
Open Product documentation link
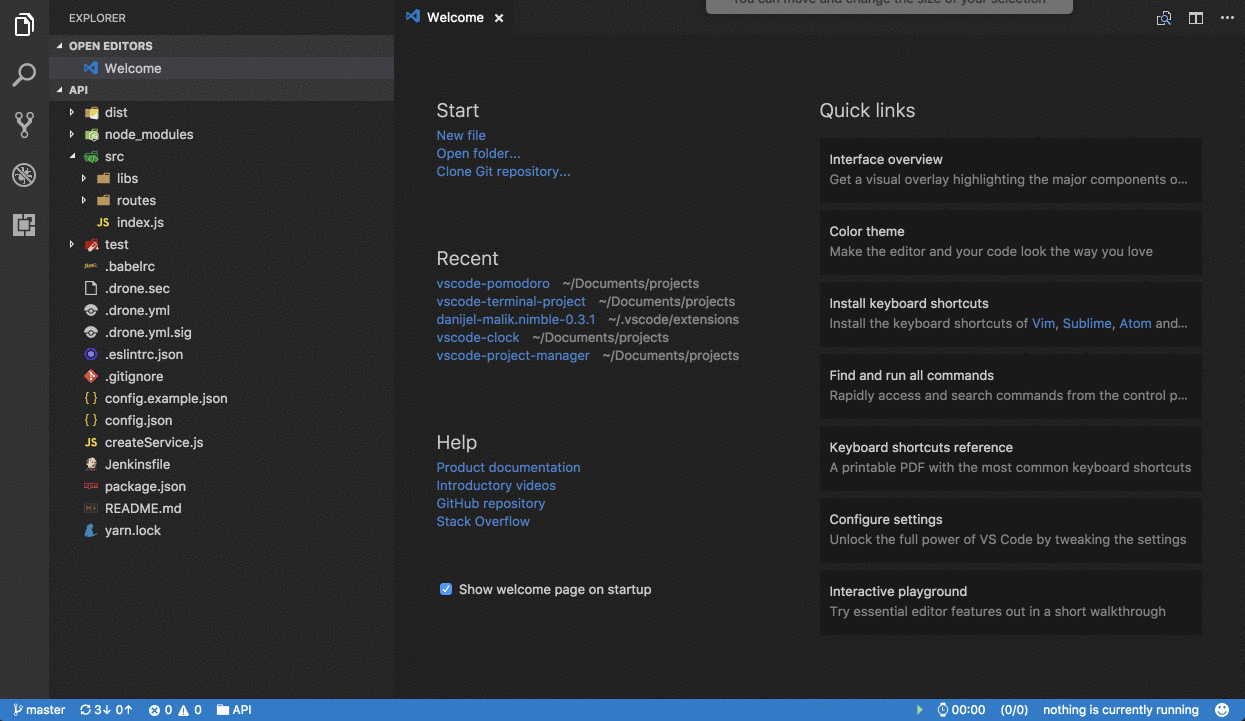[x=508, y=467]
